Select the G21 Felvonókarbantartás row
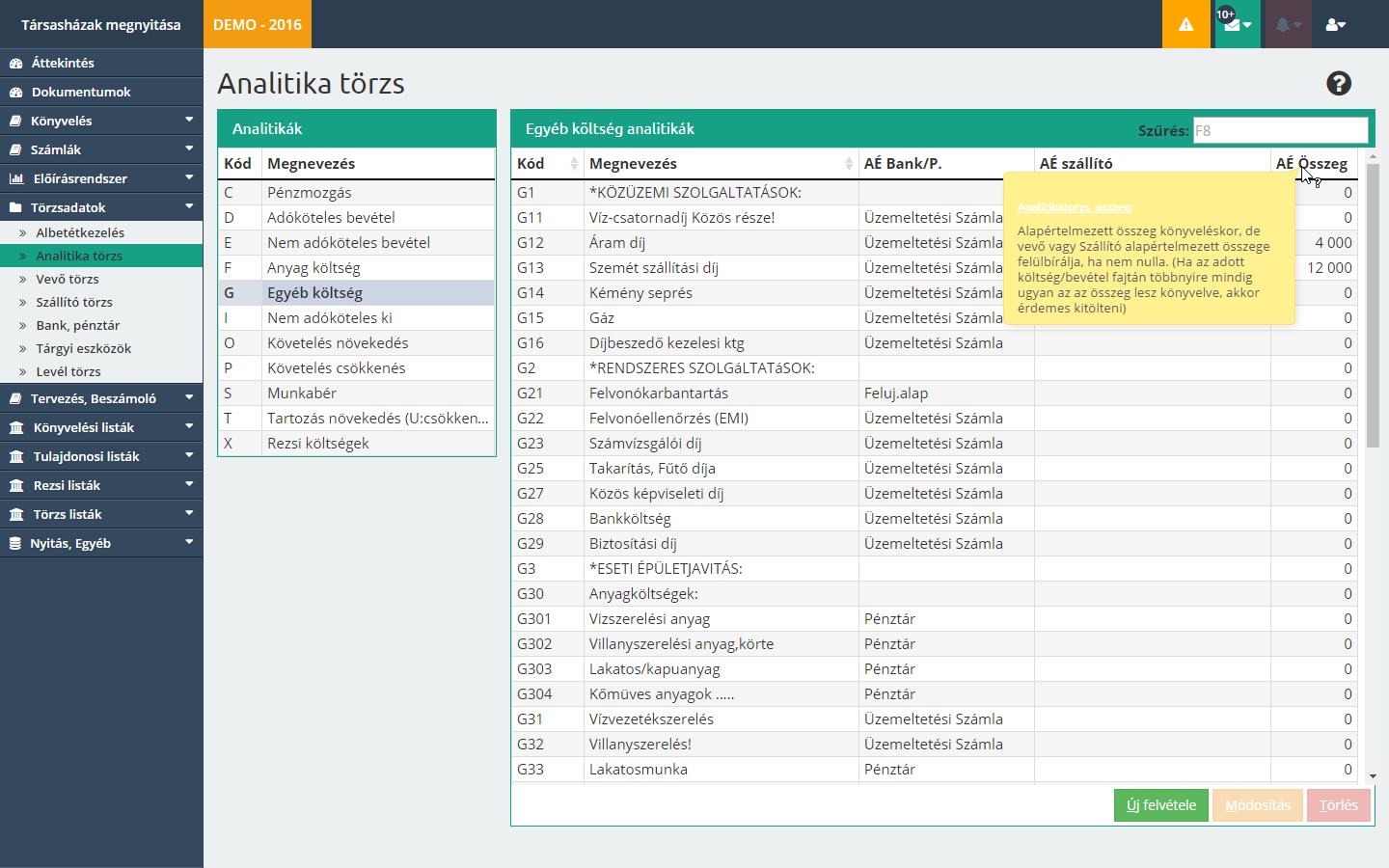 (x=658, y=393)
